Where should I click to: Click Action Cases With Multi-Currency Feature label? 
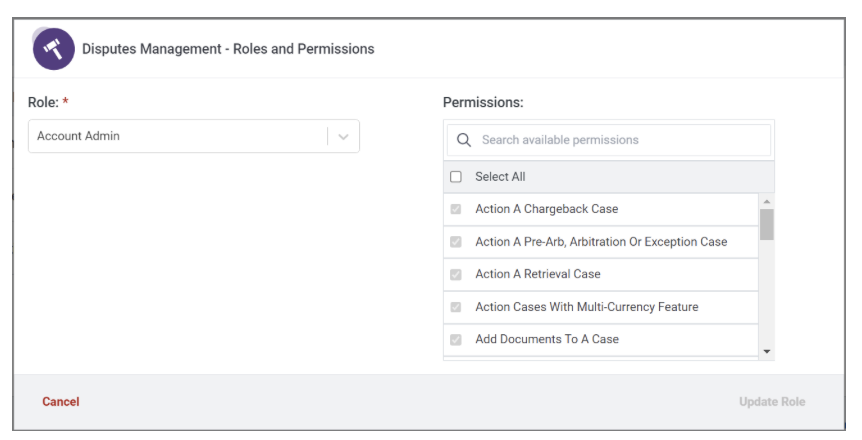[586, 307]
